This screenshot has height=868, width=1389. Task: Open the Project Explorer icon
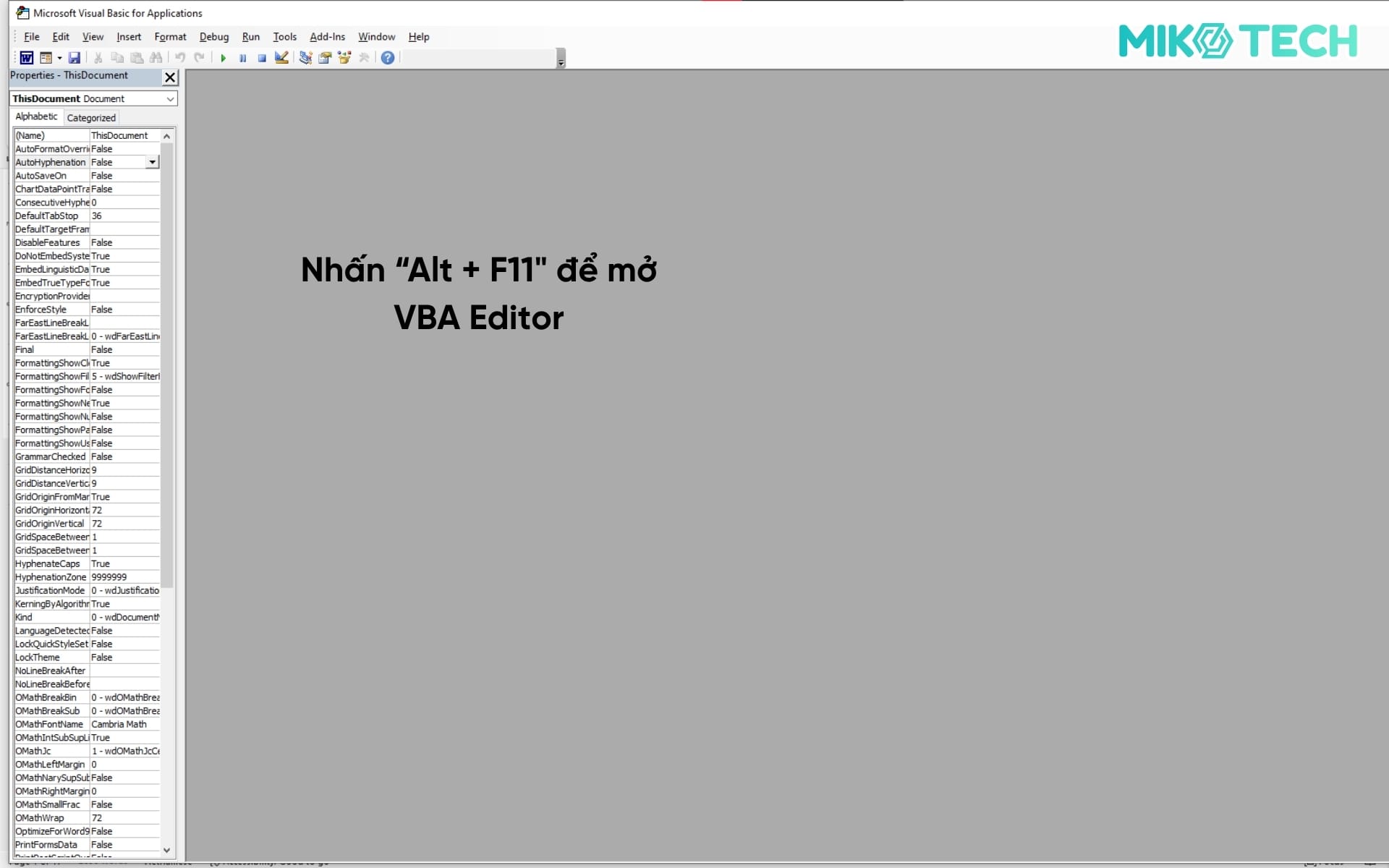pos(306,58)
